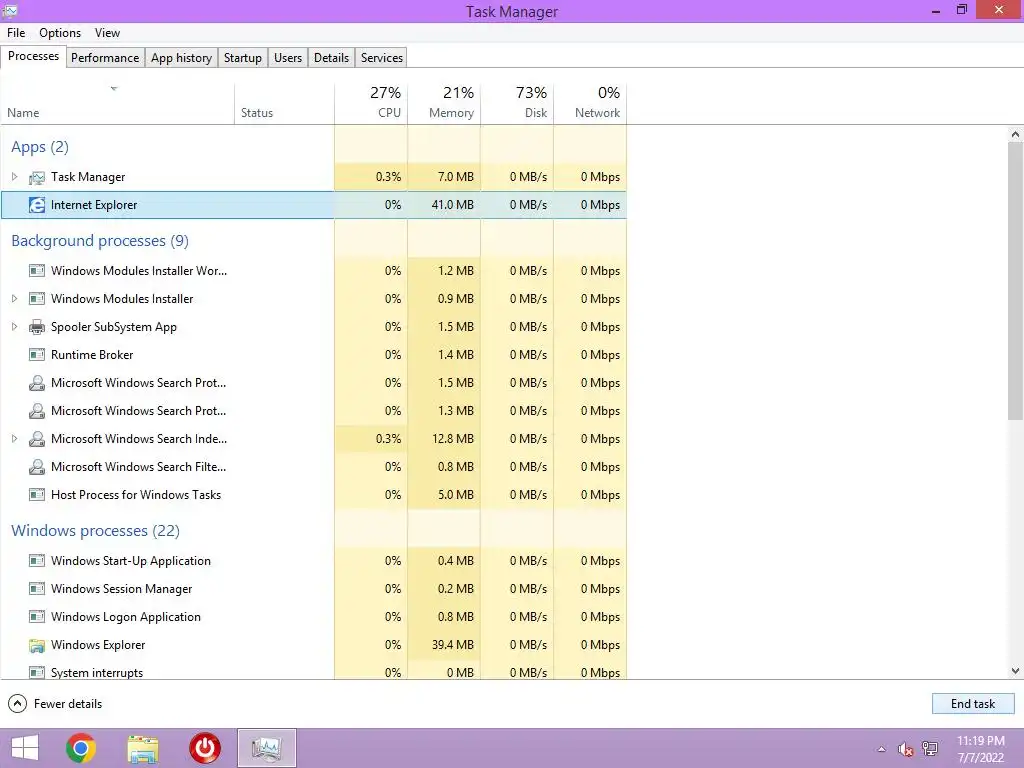
Task: Click the Task Manager title bar icon
Action: pyautogui.click(x=10, y=10)
